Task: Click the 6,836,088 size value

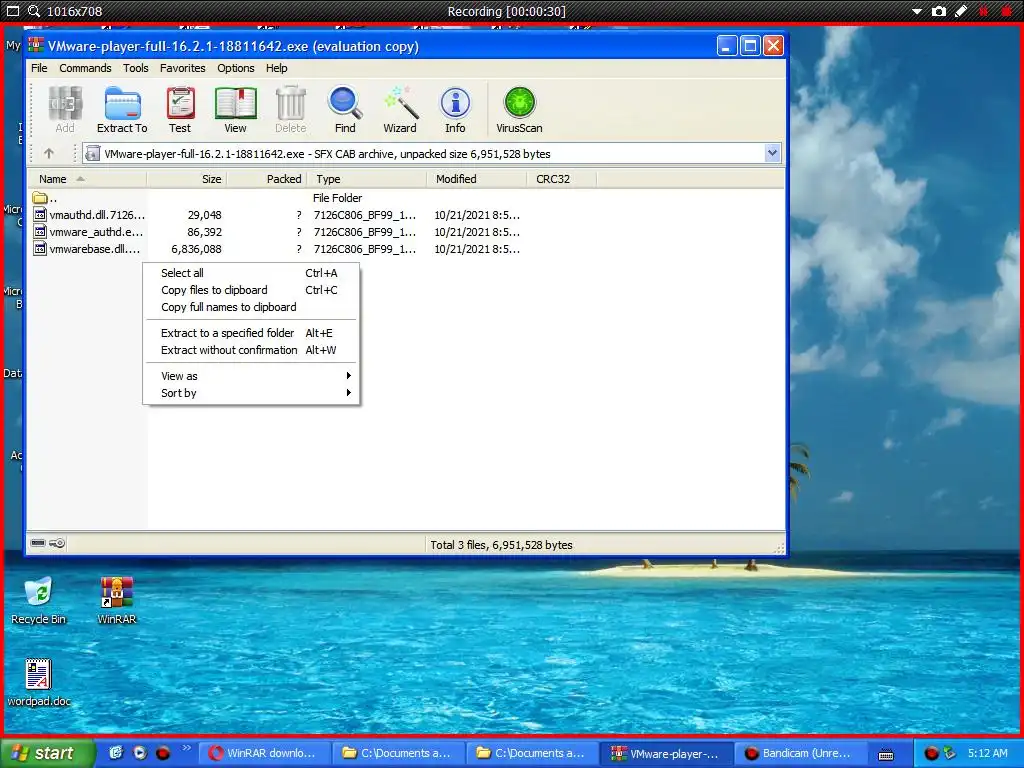Action: point(196,249)
